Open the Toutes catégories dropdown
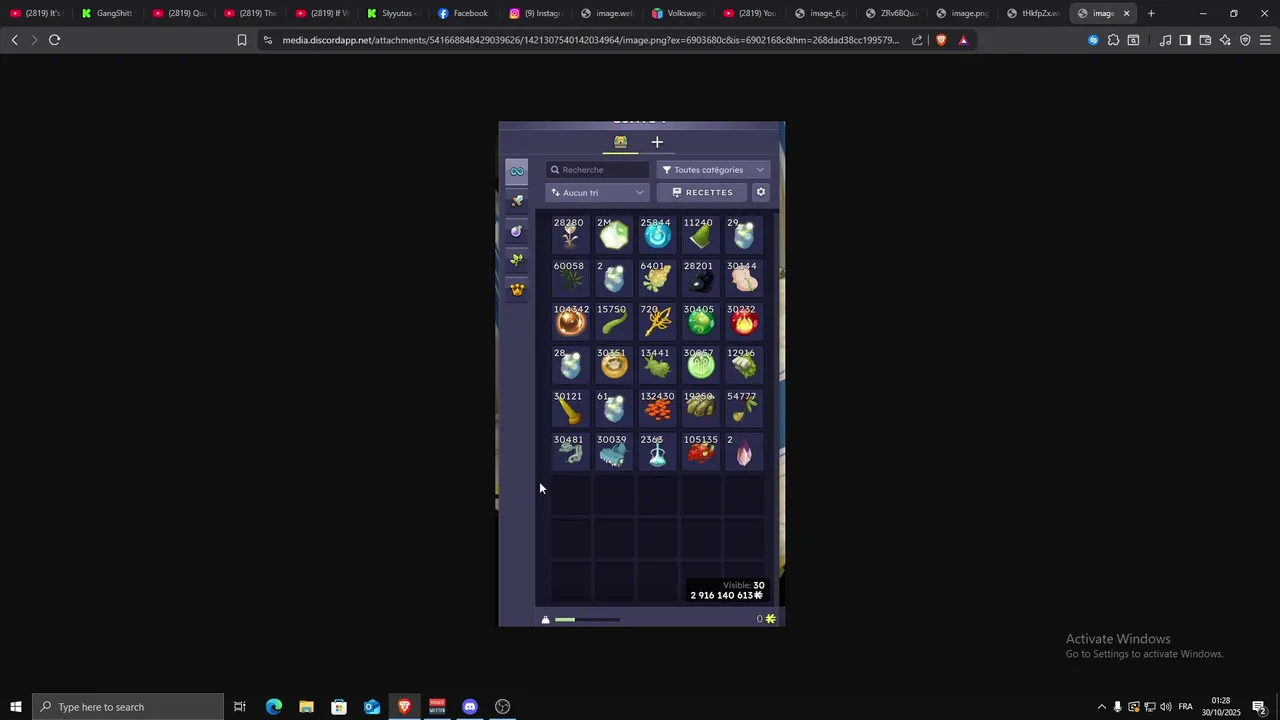This screenshot has width=1280, height=720. point(713,170)
